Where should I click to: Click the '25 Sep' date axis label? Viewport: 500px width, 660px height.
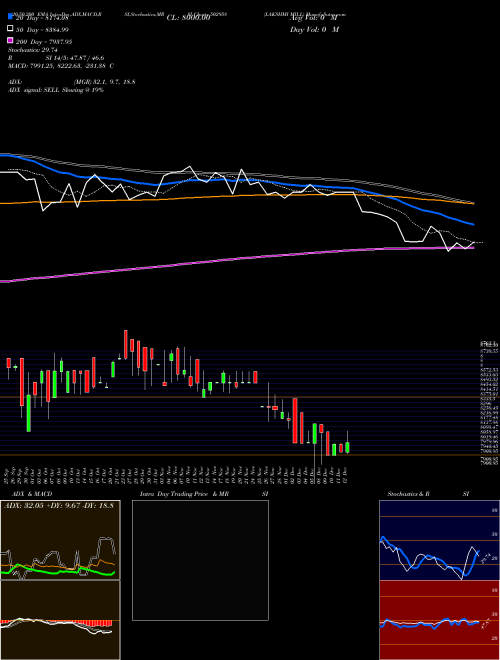(7, 474)
